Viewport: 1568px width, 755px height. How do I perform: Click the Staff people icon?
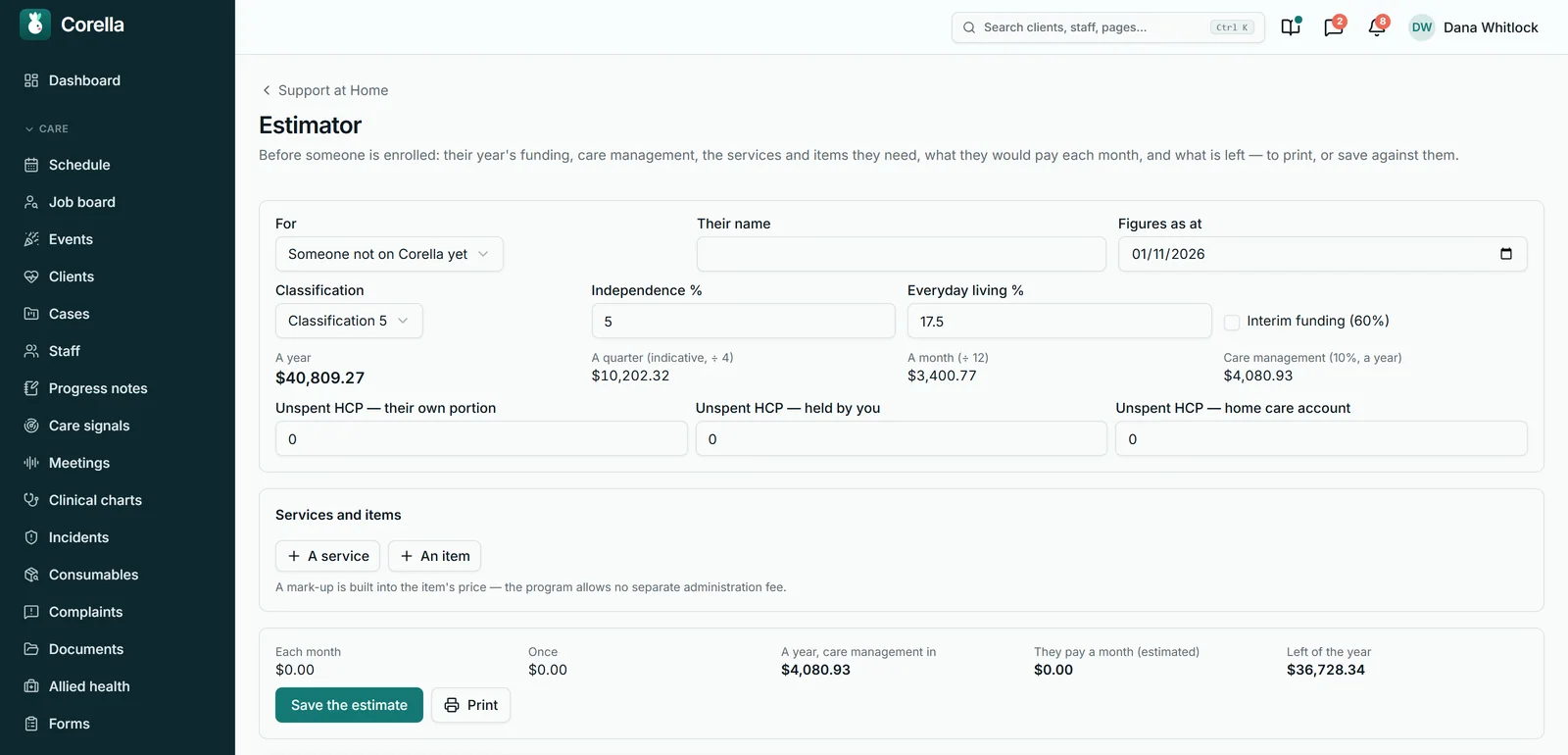(x=31, y=351)
